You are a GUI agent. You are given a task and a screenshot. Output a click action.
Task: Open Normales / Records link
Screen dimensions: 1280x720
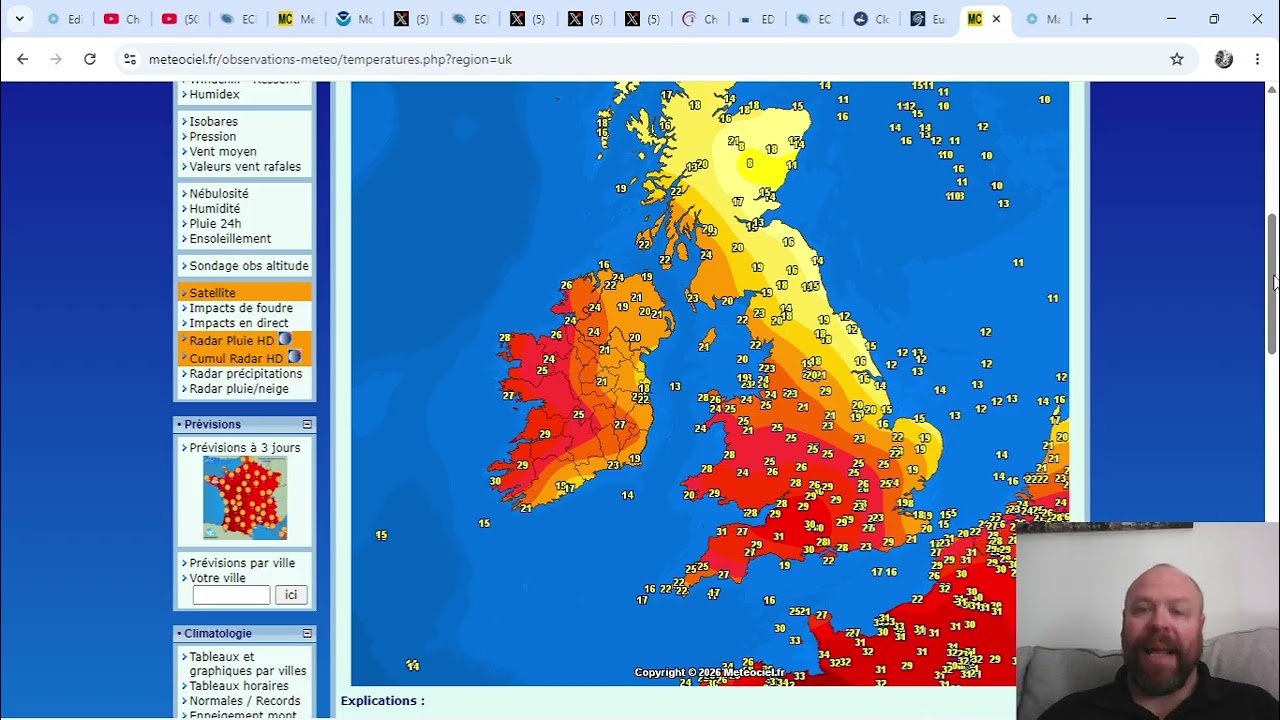click(244, 701)
